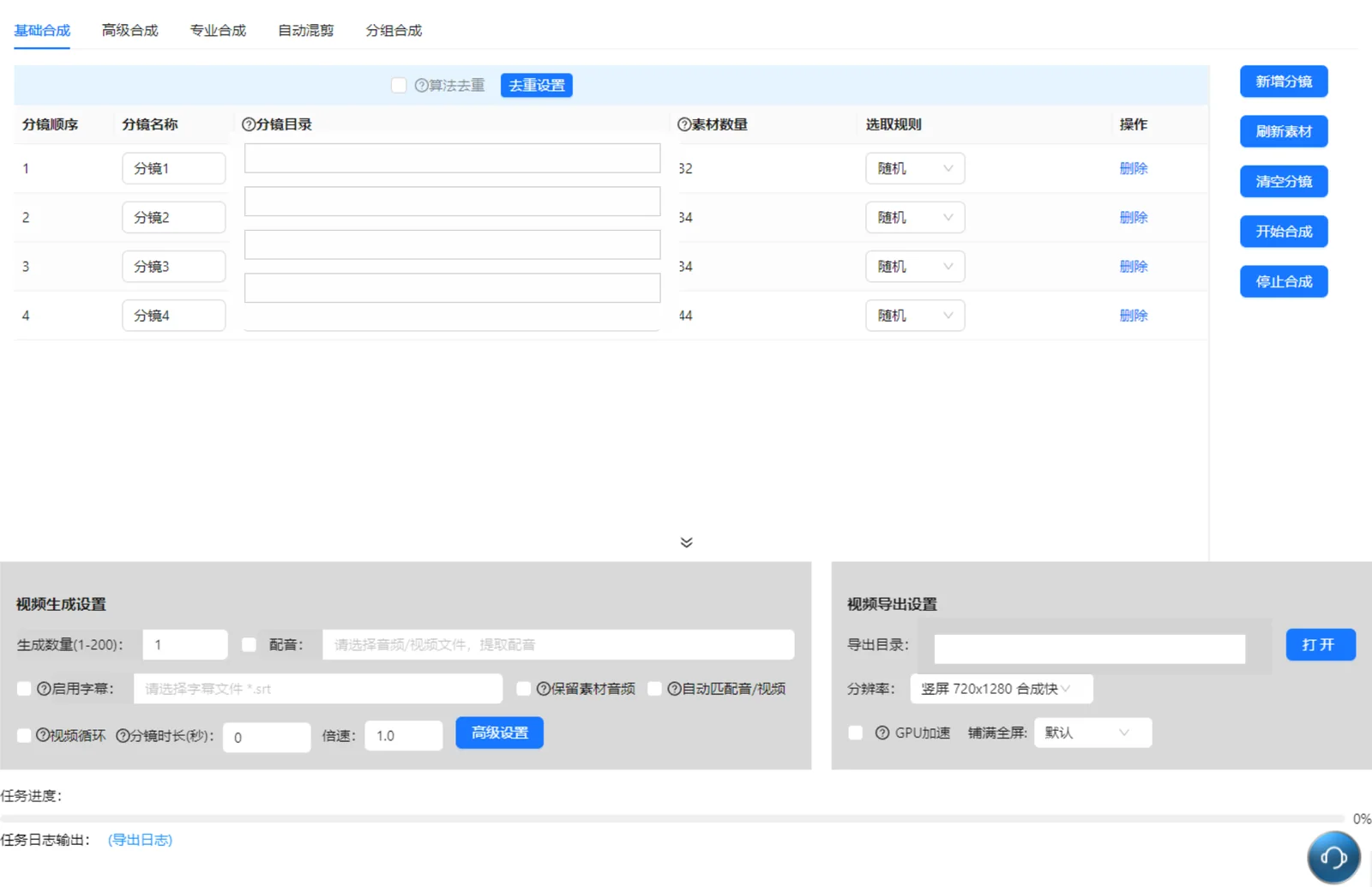Click the help icon beside 启用字幕
The image size is (1372, 887).
point(44,689)
